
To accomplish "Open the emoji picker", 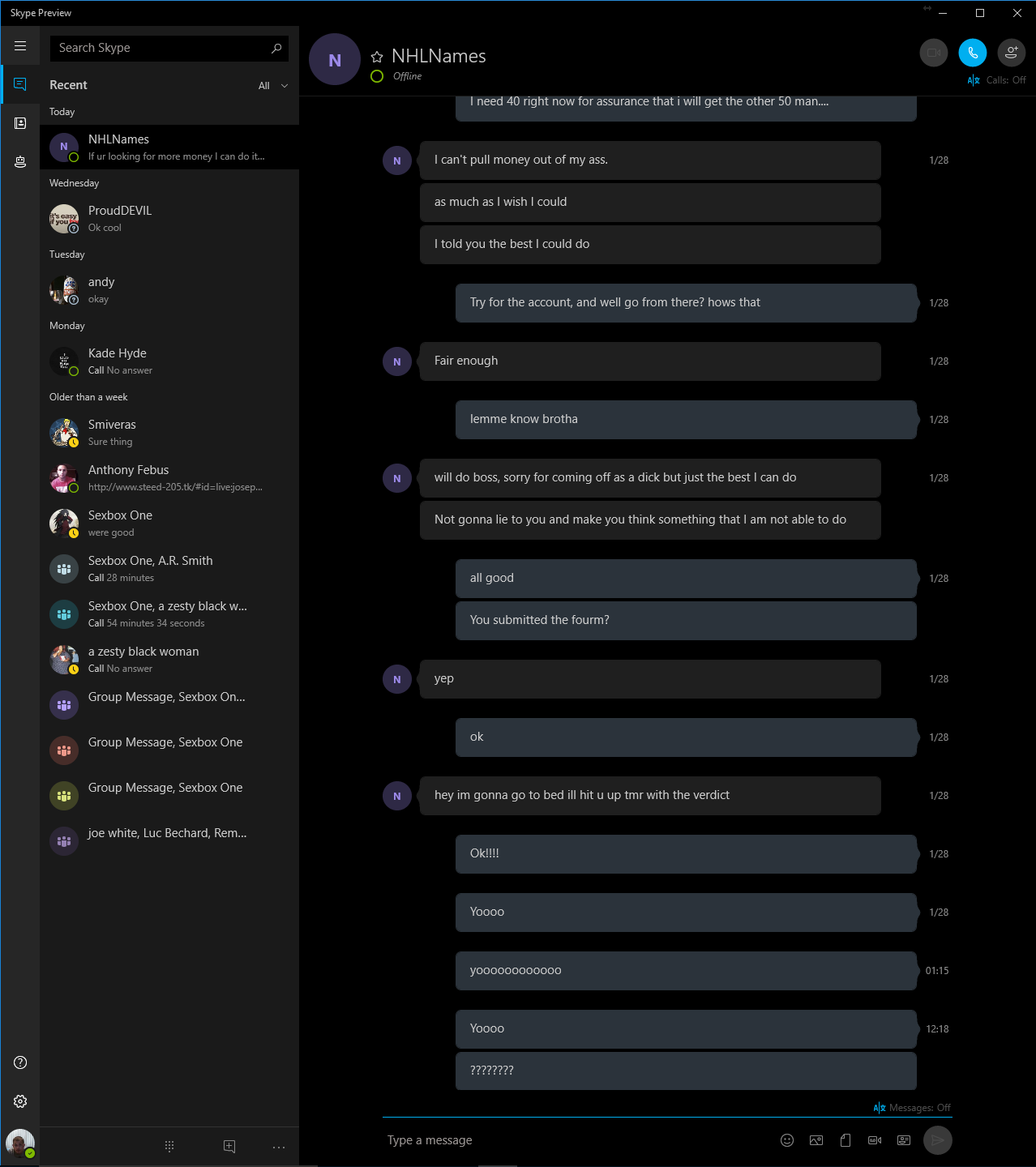I will [x=787, y=1140].
